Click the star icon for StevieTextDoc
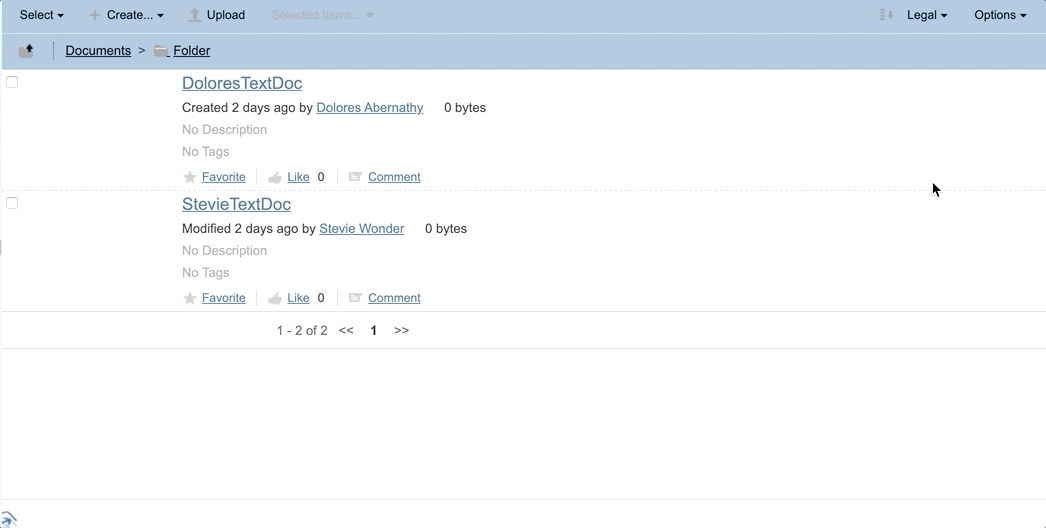 190,298
